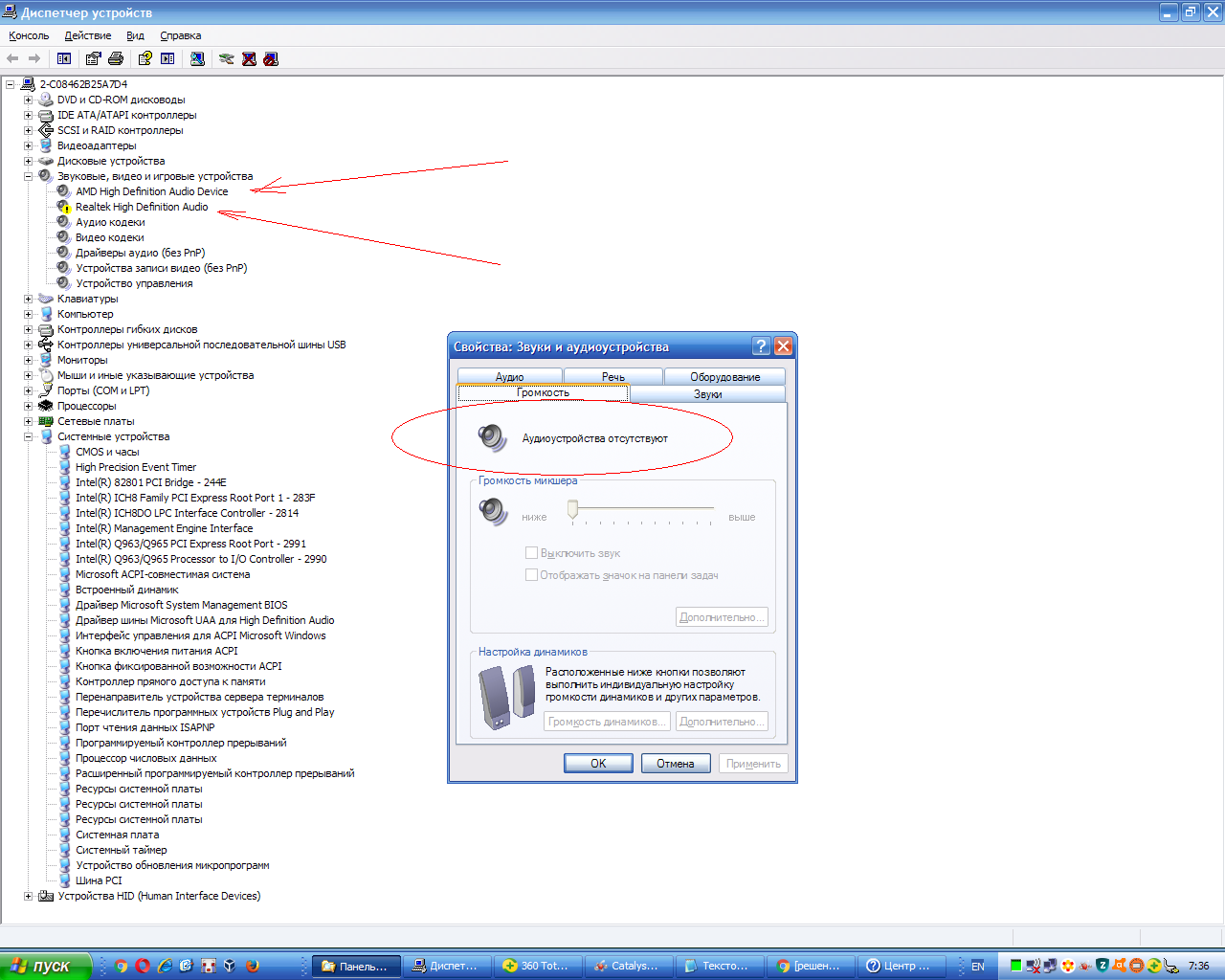This screenshot has width=1225, height=980.
Task: Expand SCSI и RAID контроллеры node
Action: pyautogui.click(x=29, y=130)
